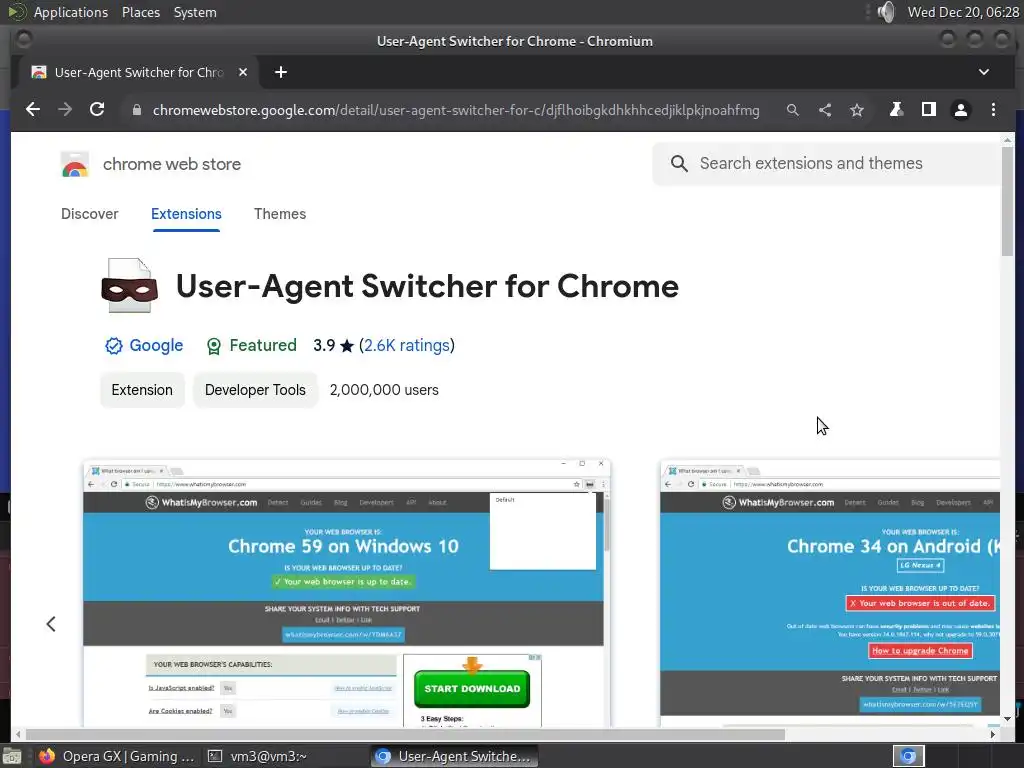The height and width of the screenshot is (768, 1024).
Task: Click the vertical page scrollbar
Action: (1007, 201)
